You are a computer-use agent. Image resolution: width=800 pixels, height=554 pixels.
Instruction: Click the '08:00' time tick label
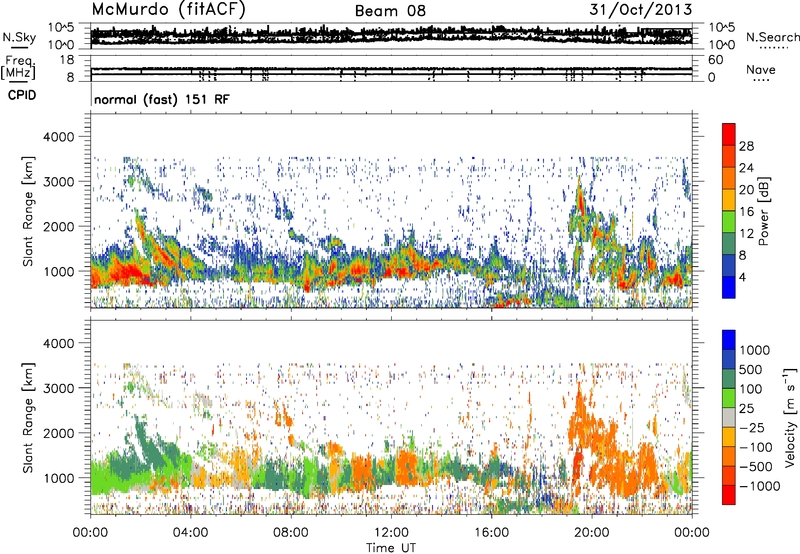tap(291, 533)
